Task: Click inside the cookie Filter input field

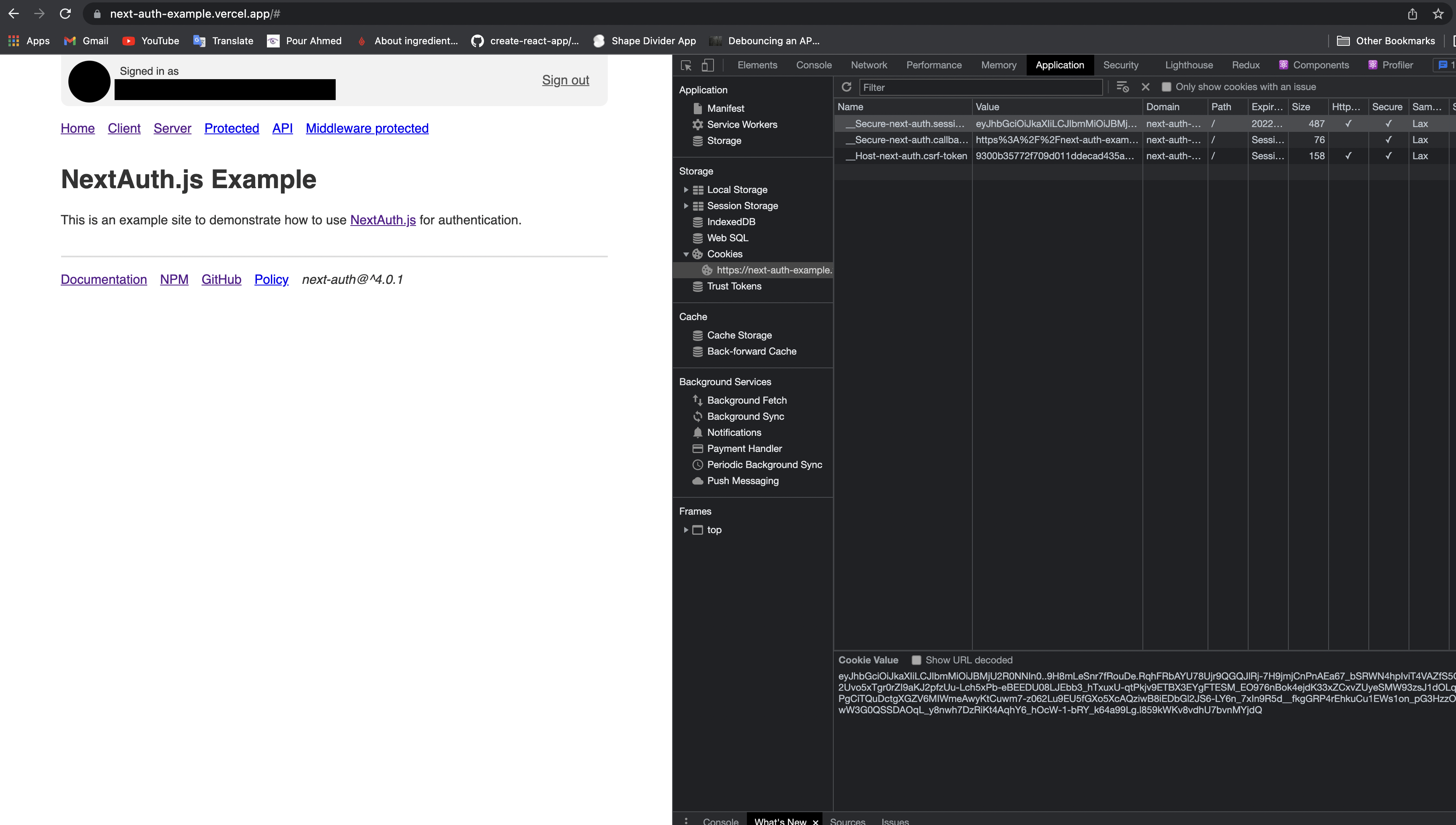Action: pos(980,87)
